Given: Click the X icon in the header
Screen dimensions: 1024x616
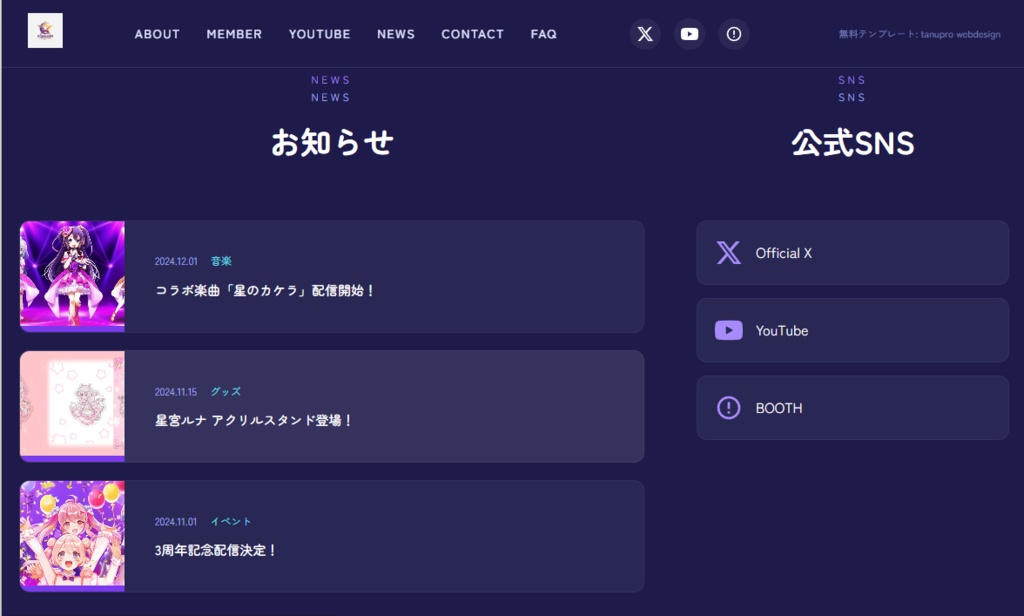Looking at the screenshot, I should (644, 33).
